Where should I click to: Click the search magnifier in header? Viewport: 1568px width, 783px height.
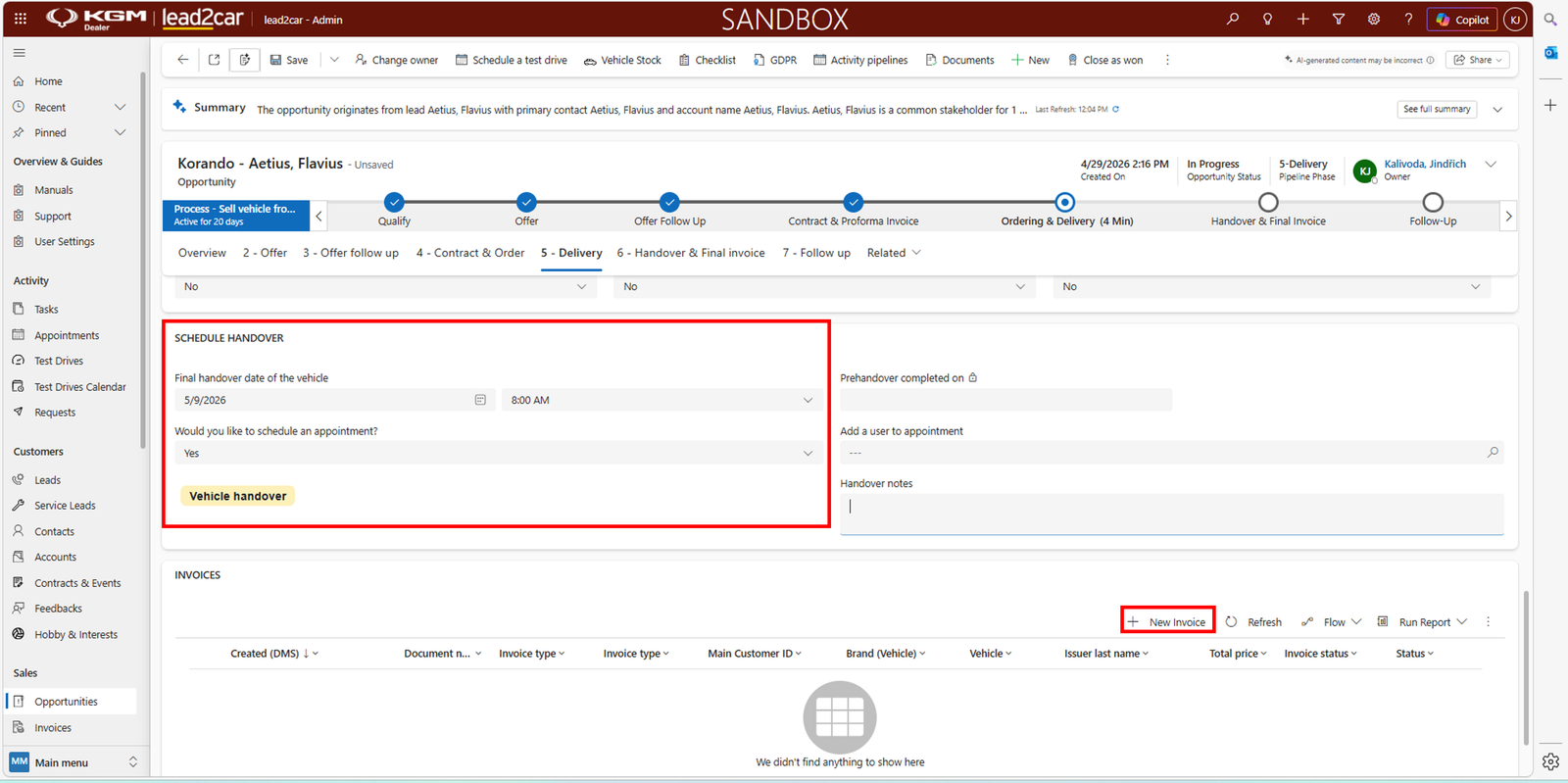(1232, 19)
